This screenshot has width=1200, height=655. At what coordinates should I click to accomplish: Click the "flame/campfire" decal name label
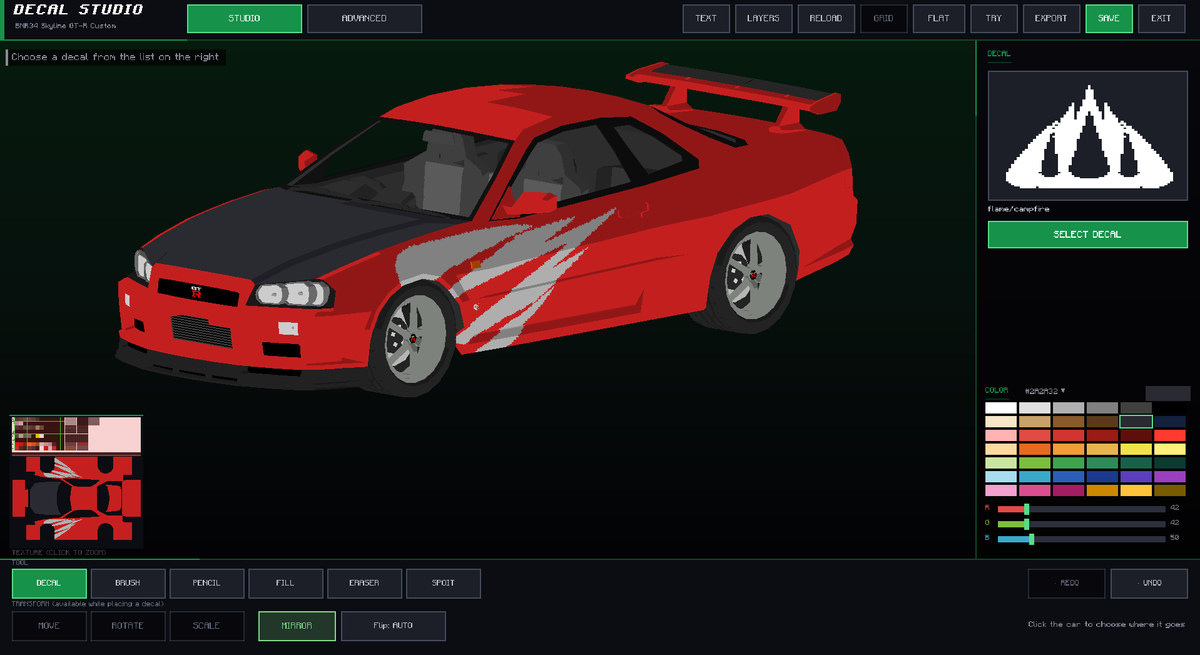pyautogui.click(x=1019, y=209)
